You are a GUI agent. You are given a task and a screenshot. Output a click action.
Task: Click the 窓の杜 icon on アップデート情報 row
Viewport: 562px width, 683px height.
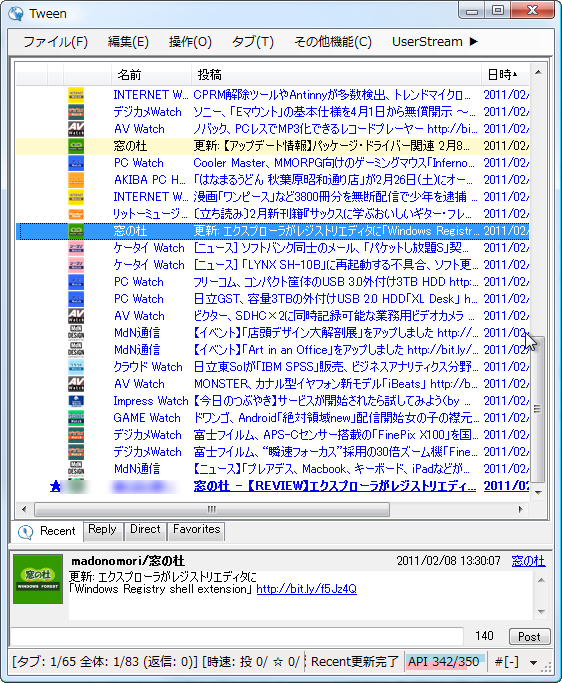coord(76,145)
